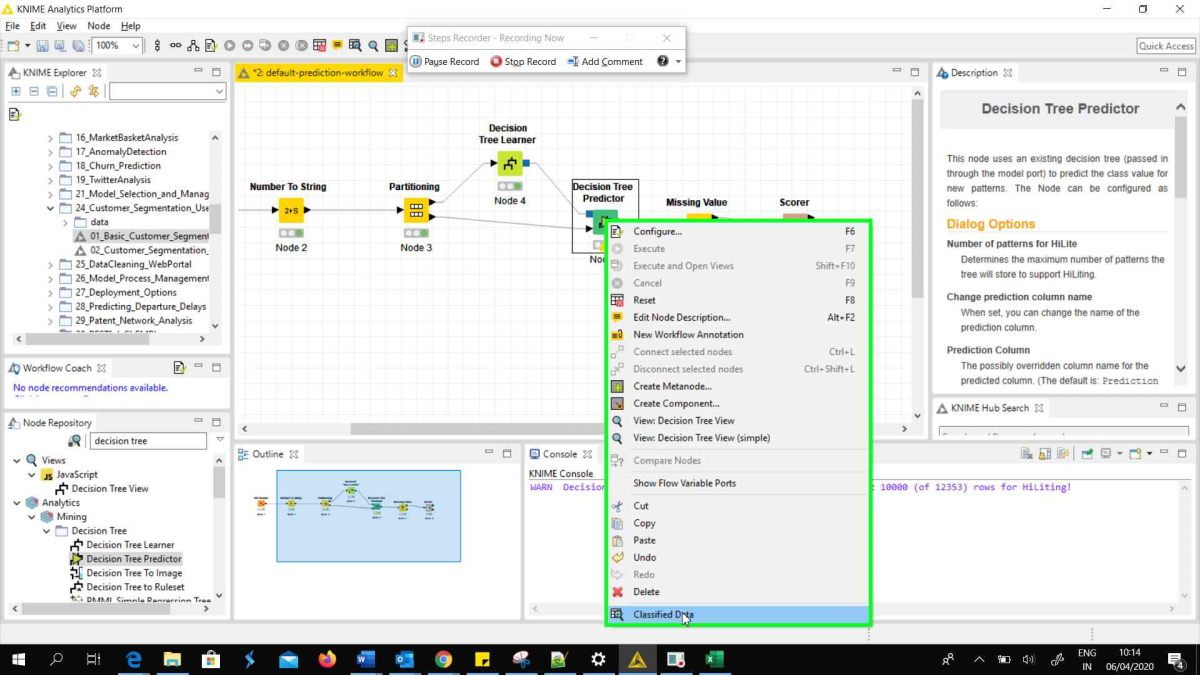Select the 01_Basic_Customer_Segment workflow

tap(149, 236)
